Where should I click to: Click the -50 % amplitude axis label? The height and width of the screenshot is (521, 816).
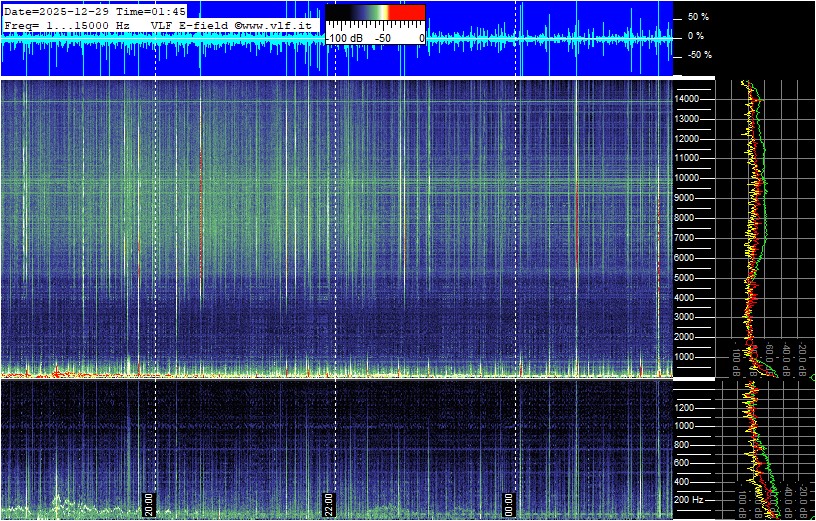[x=695, y=55]
